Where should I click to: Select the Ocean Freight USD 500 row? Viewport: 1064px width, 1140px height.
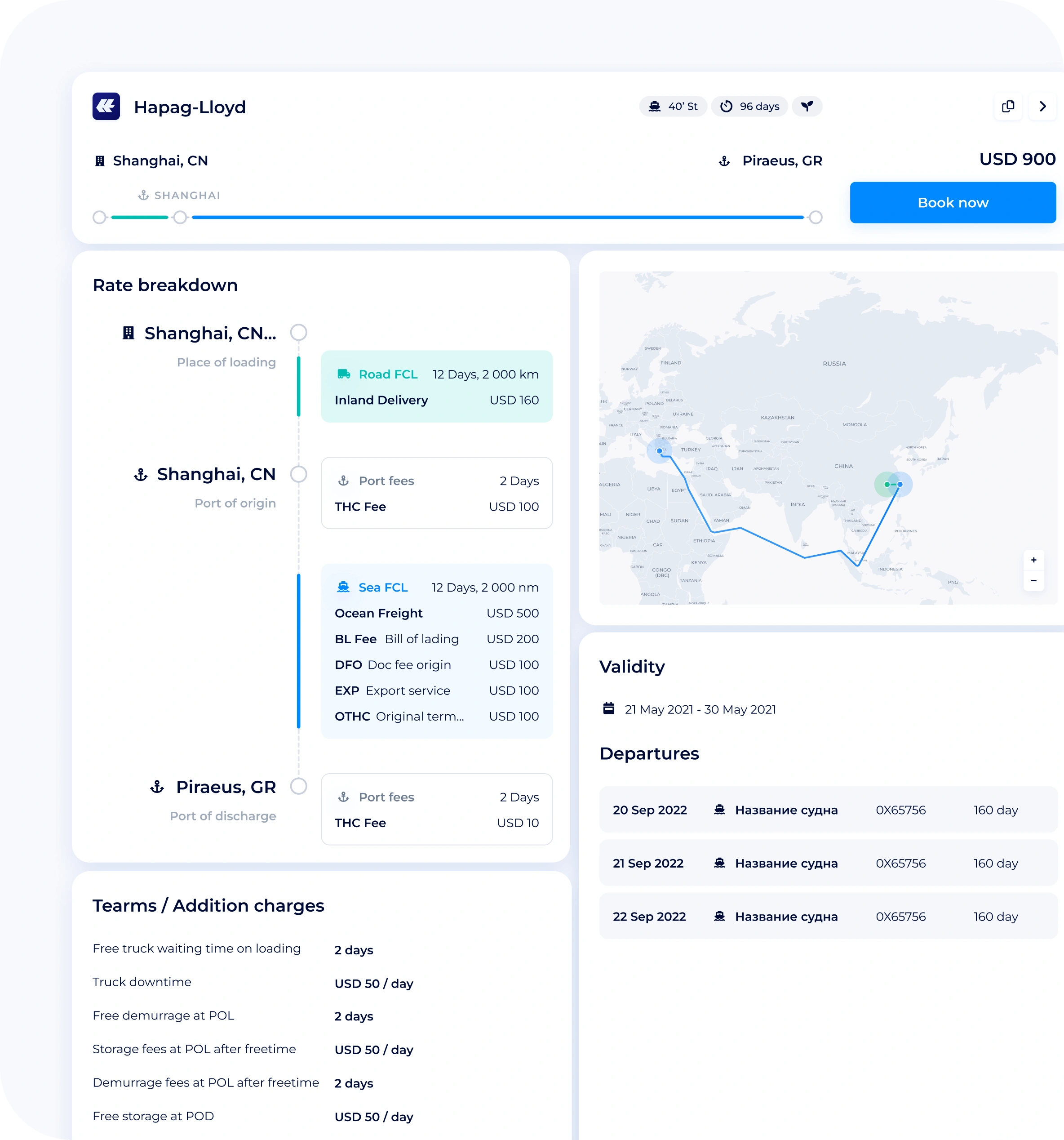437,614
